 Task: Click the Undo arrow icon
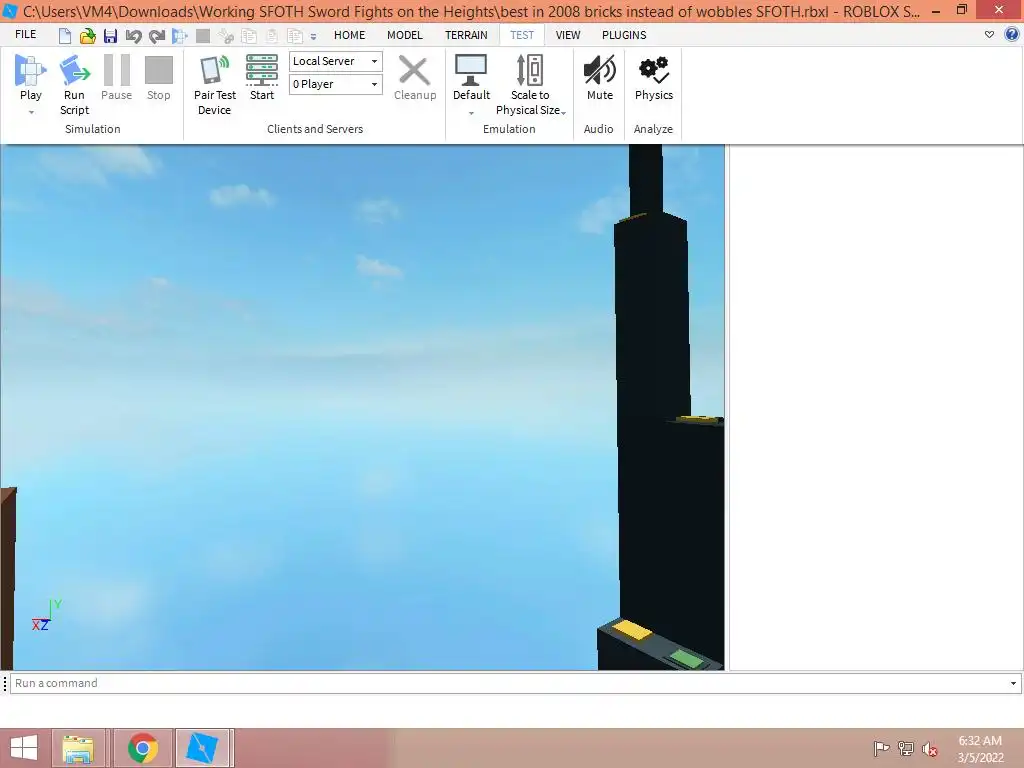pyautogui.click(x=133, y=36)
